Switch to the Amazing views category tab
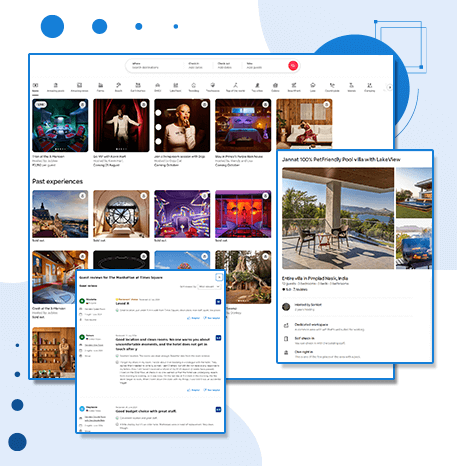The height and width of the screenshot is (466, 457). [x=79, y=87]
